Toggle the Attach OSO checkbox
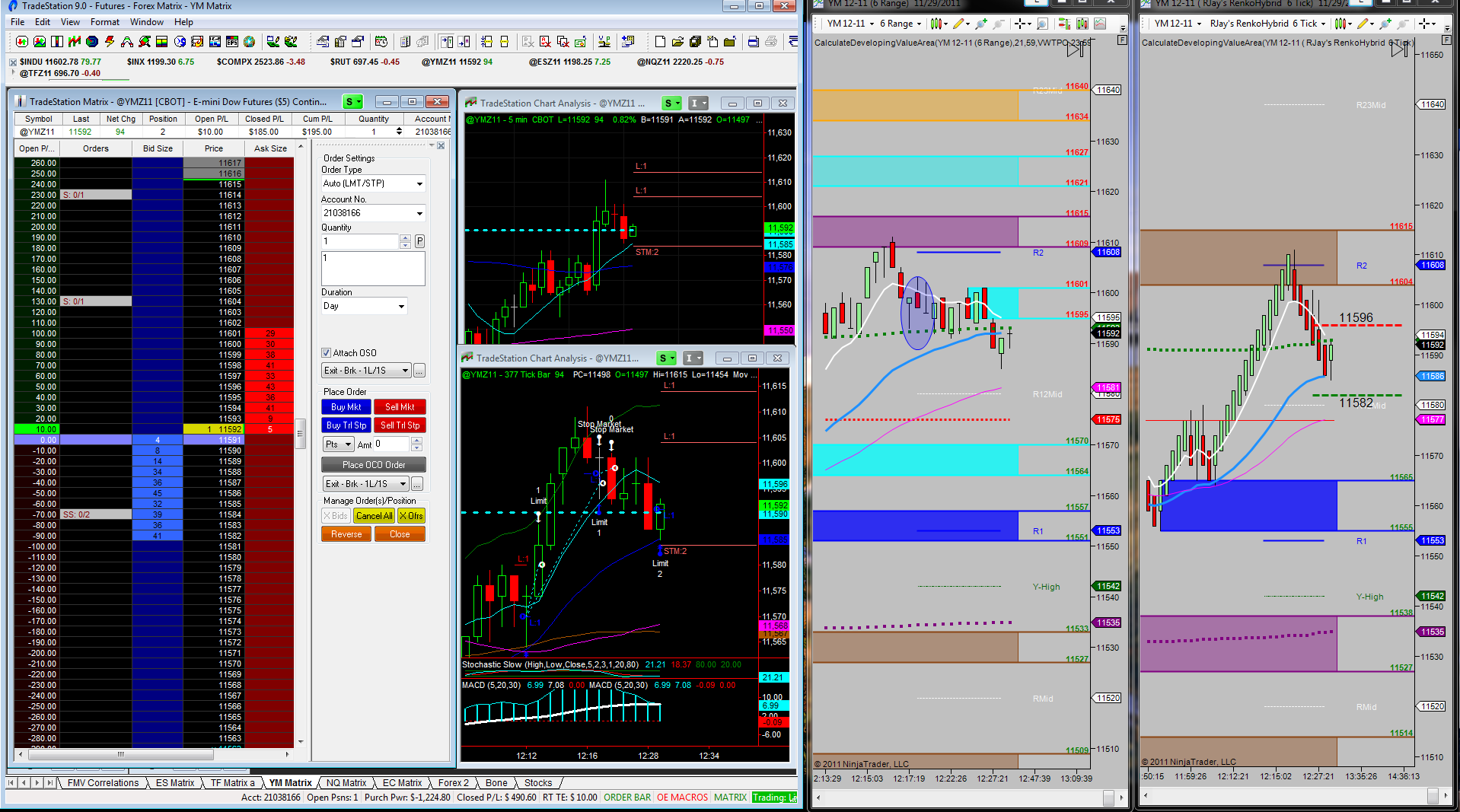The height and width of the screenshot is (812, 1460). (x=327, y=353)
